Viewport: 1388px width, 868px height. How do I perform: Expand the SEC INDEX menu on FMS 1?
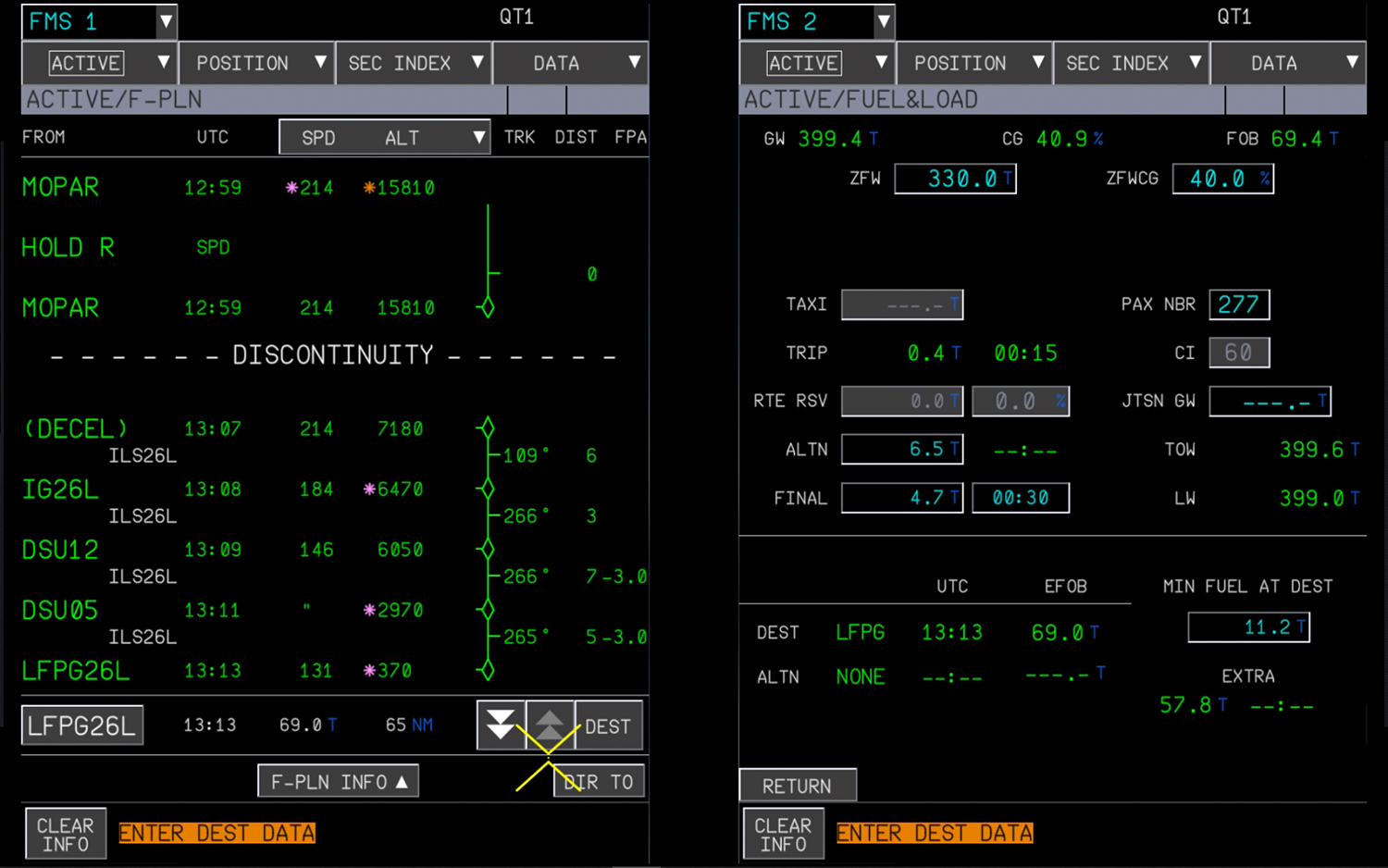click(x=413, y=63)
